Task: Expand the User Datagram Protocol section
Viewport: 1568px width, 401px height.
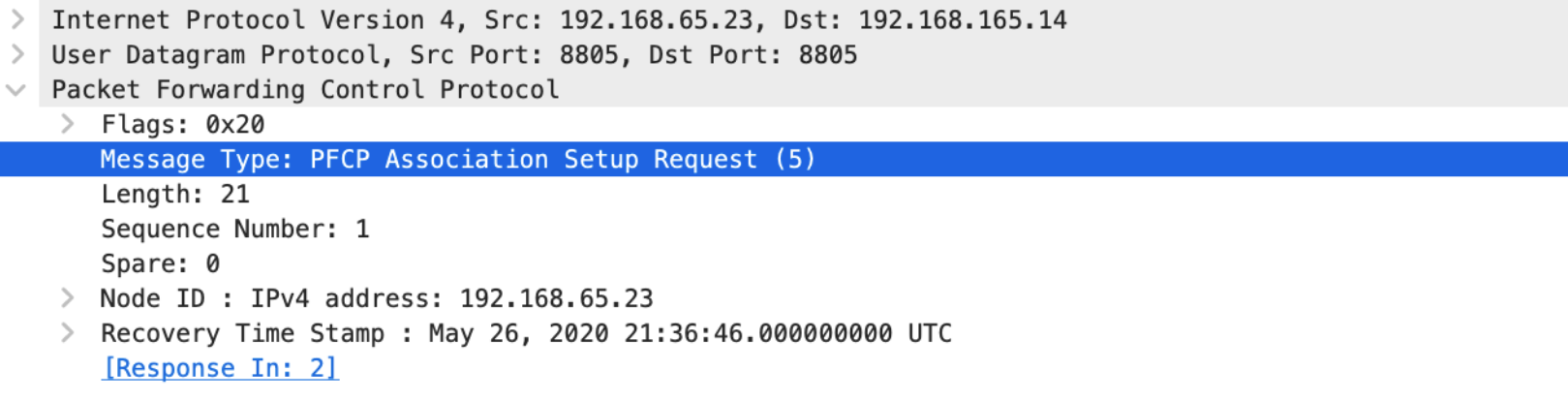Action: (16, 54)
